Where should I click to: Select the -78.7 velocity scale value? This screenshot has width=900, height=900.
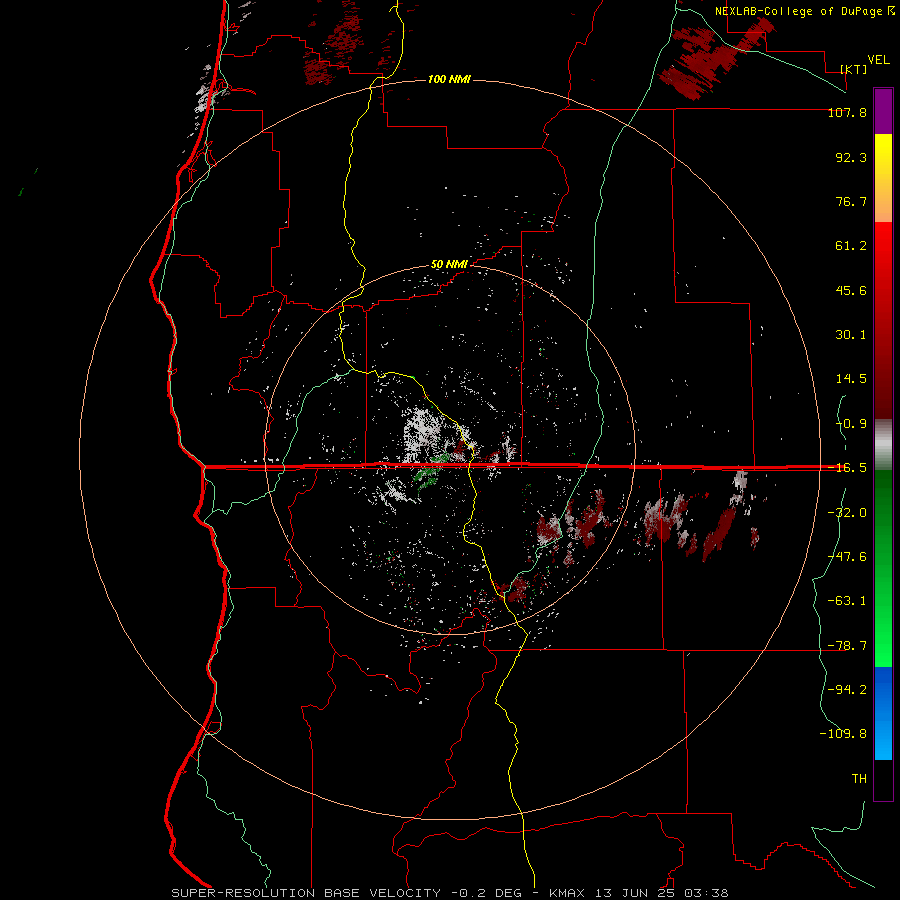click(847, 646)
